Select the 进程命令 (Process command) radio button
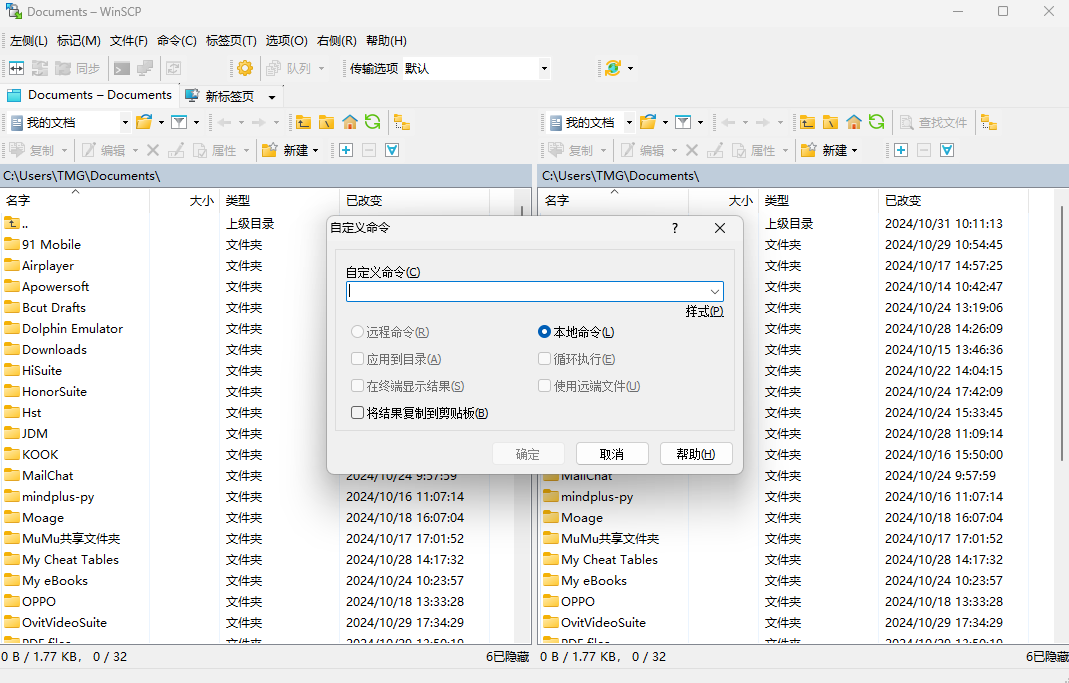This screenshot has height=683, width=1069. [x=358, y=332]
